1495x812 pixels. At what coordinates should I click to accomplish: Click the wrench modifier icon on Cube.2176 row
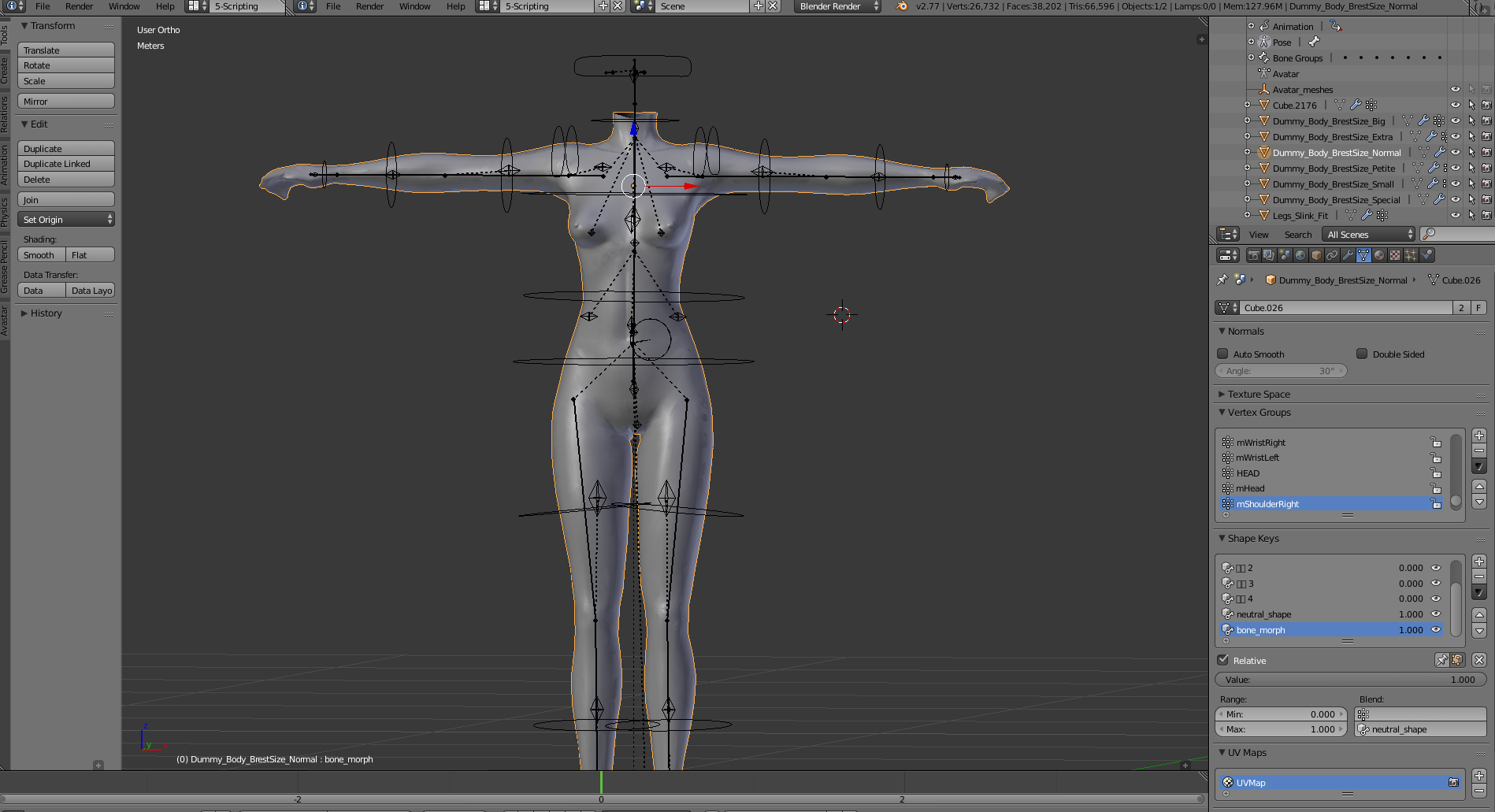tap(1356, 105)
